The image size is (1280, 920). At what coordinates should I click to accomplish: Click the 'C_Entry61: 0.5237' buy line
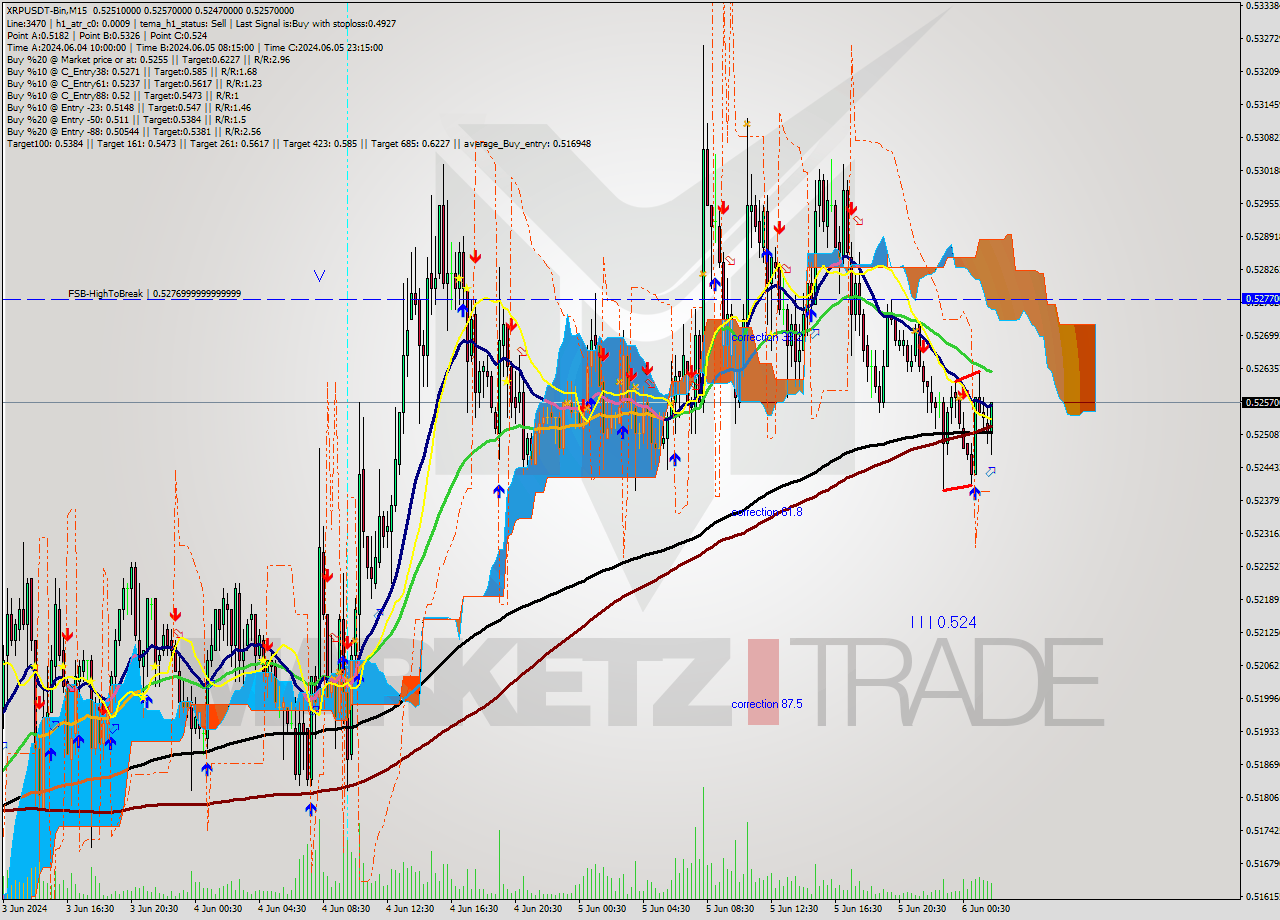(134, 83)
